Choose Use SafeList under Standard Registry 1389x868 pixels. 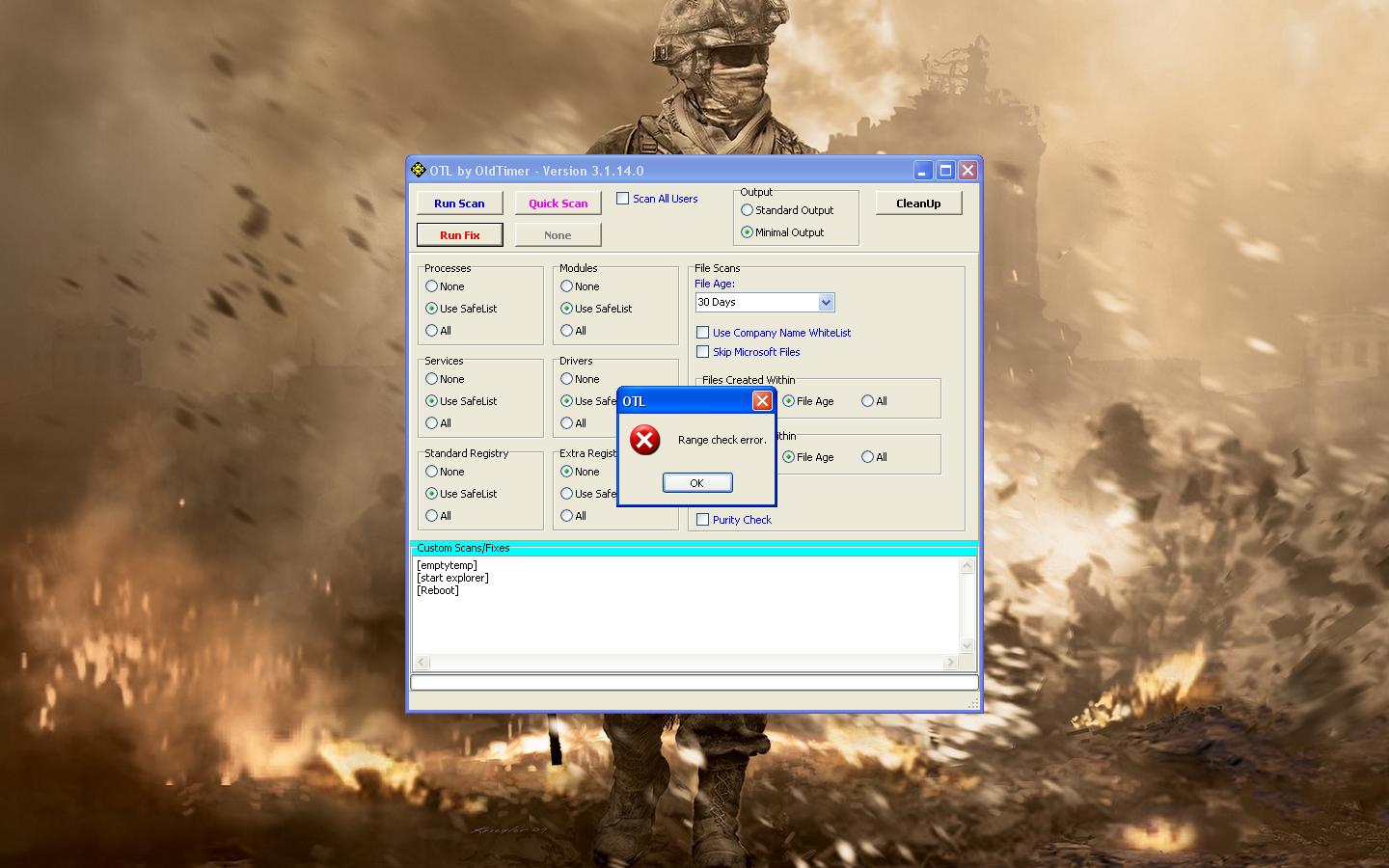pos(431,494)
